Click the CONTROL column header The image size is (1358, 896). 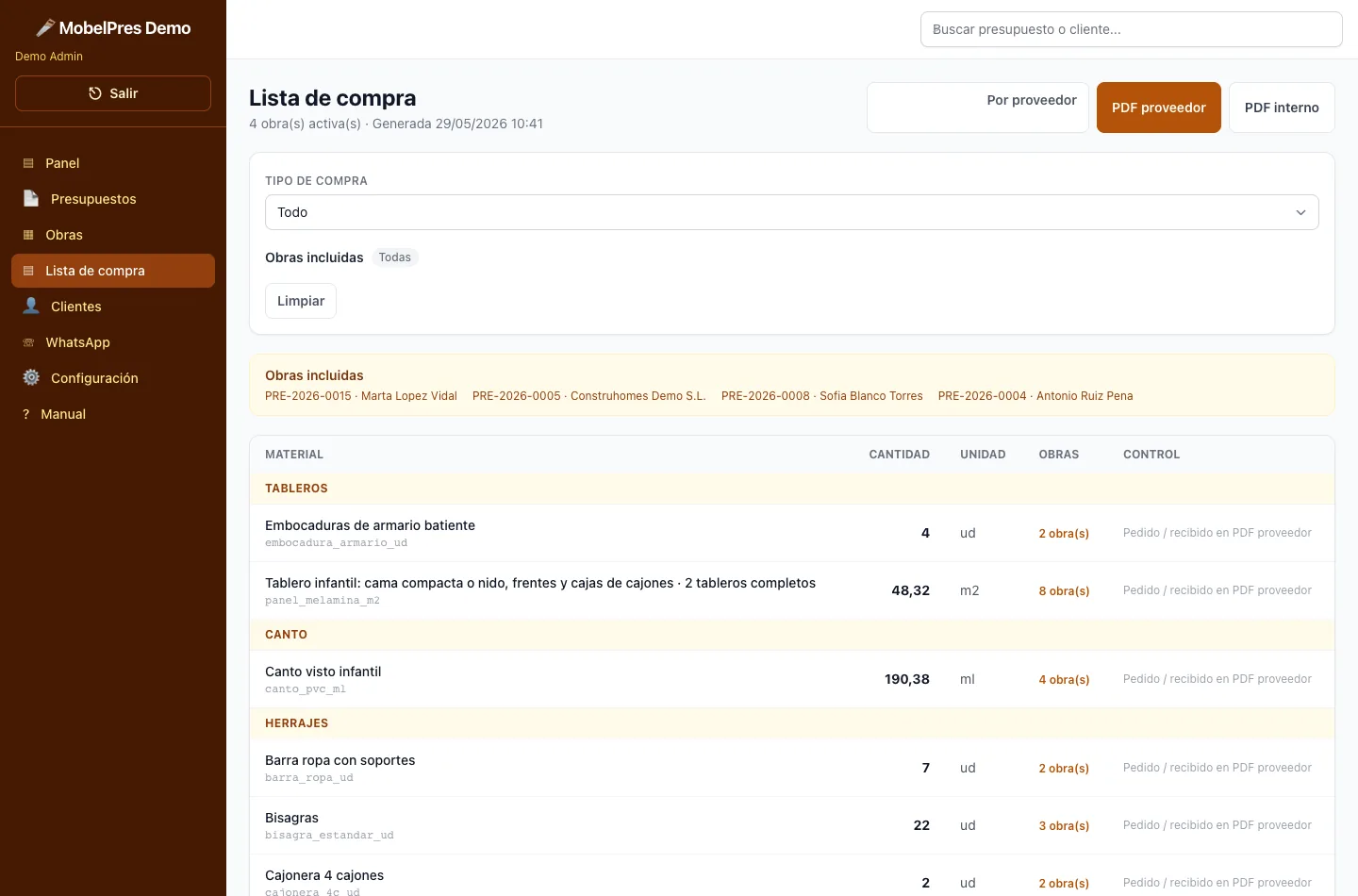[1151, 455]
